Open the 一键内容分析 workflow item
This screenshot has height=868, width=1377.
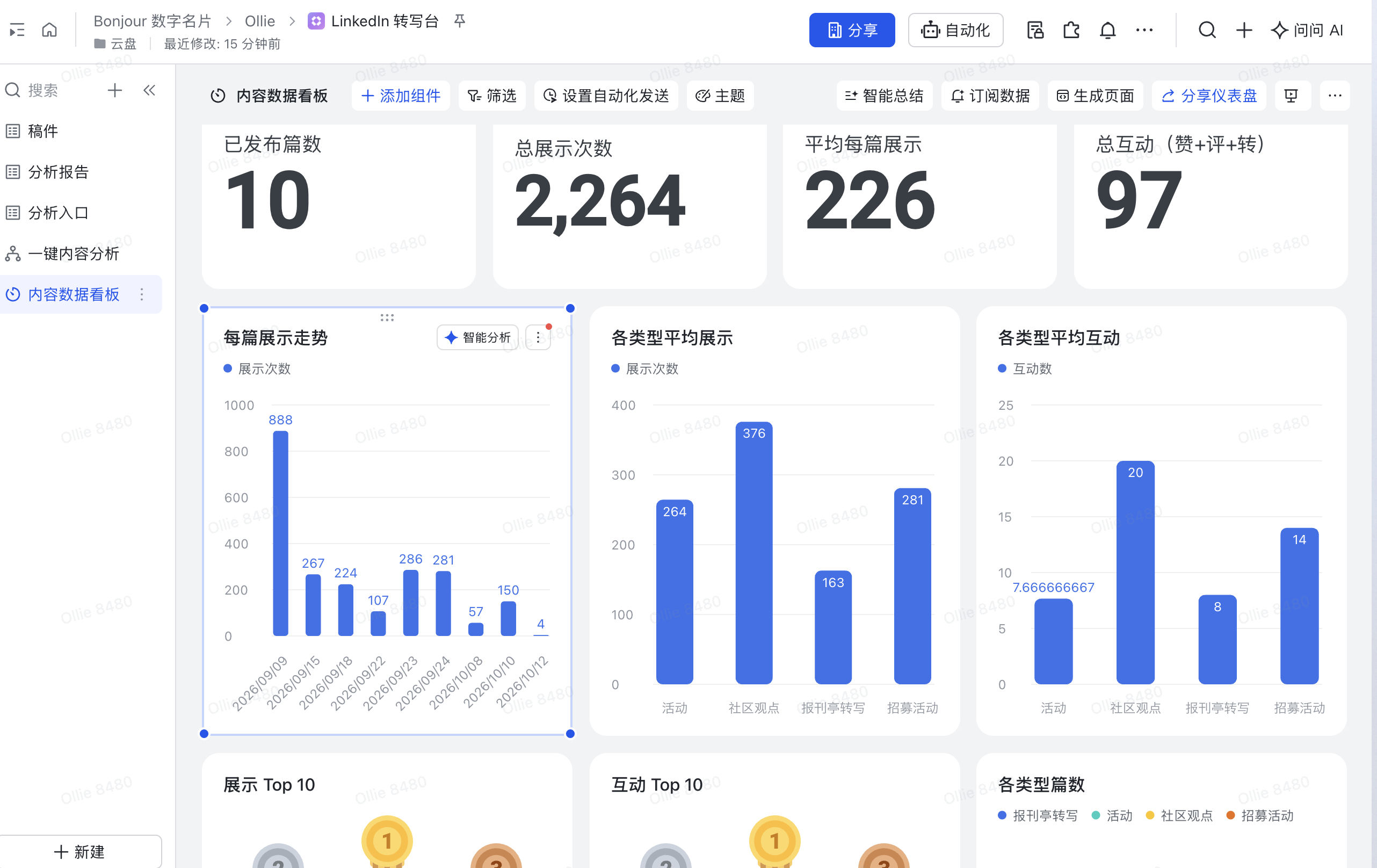[81, 254]
